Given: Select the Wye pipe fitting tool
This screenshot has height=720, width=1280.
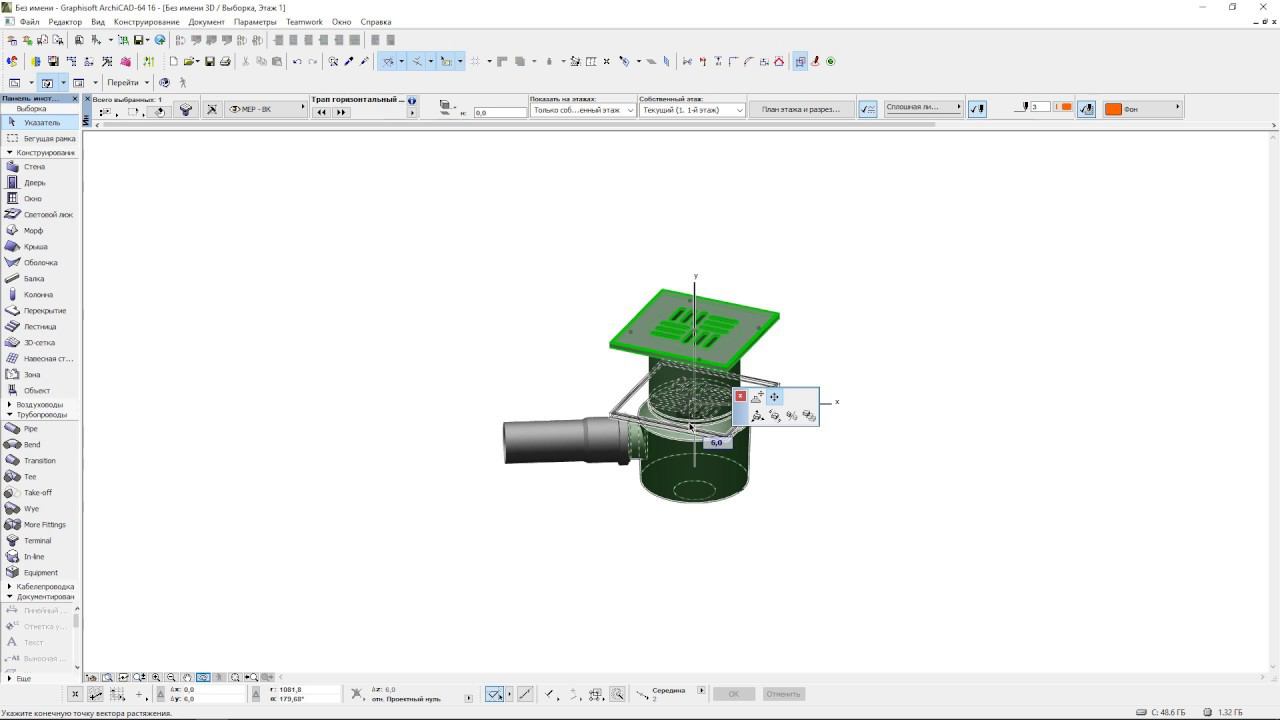Looking at the screenshot, I should (x=31, y=509).
